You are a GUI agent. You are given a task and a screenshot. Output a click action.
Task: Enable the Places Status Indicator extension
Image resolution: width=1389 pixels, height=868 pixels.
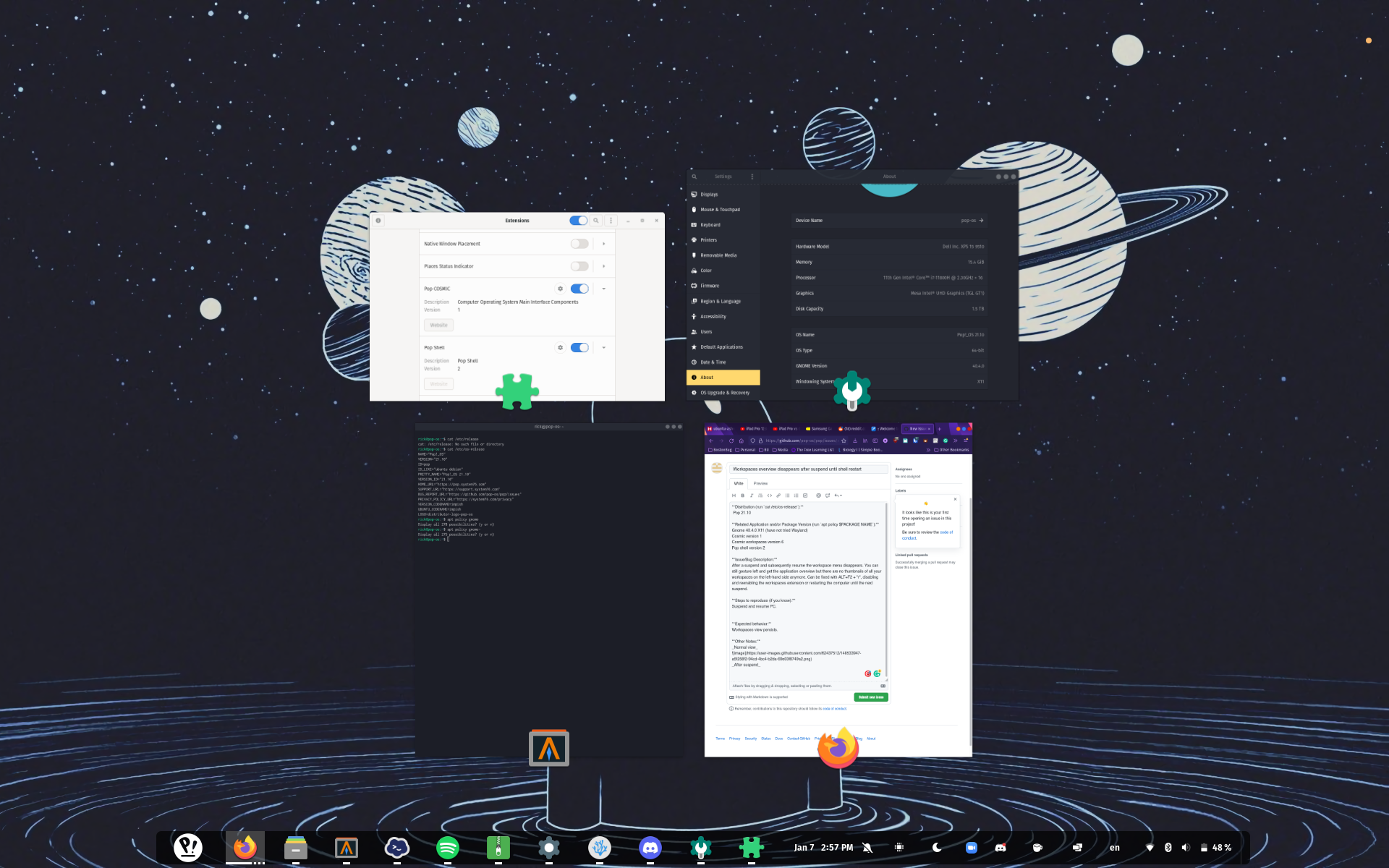point(579,265)
